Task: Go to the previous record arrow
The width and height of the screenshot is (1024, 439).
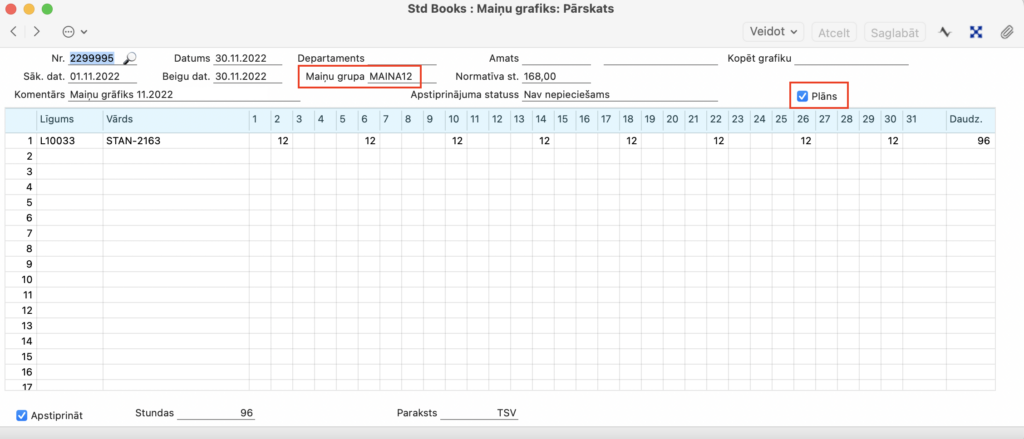Action: [x=13, y=32]
